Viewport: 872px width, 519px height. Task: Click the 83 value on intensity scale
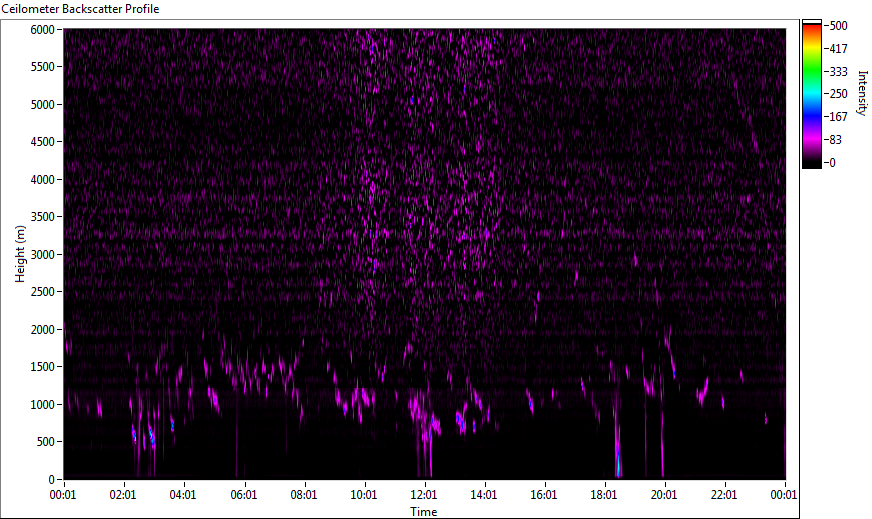pyautogui.click(x=835, y=140)
